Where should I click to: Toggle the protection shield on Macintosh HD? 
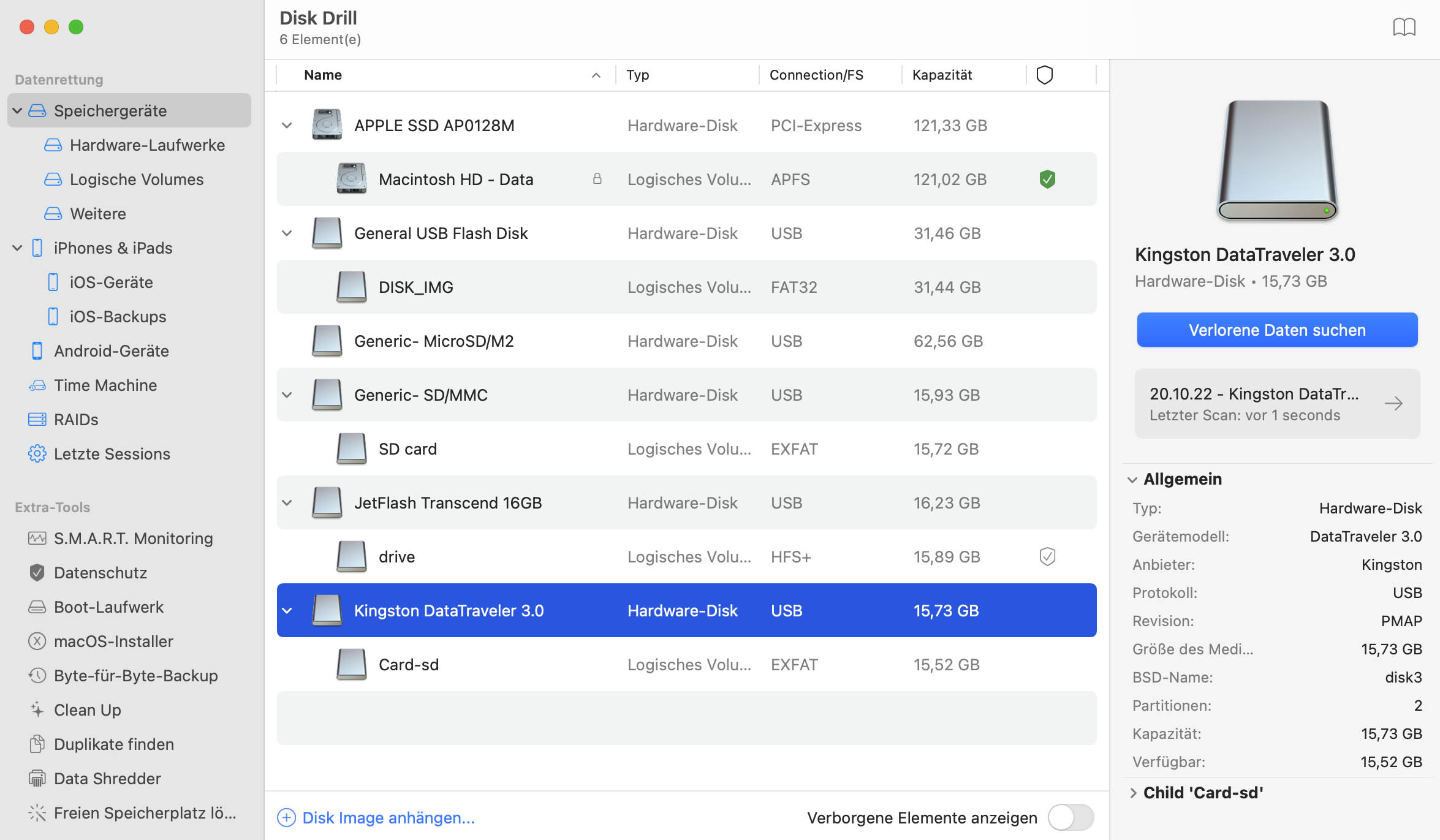pyautogui.click(x=1048, y=179)
